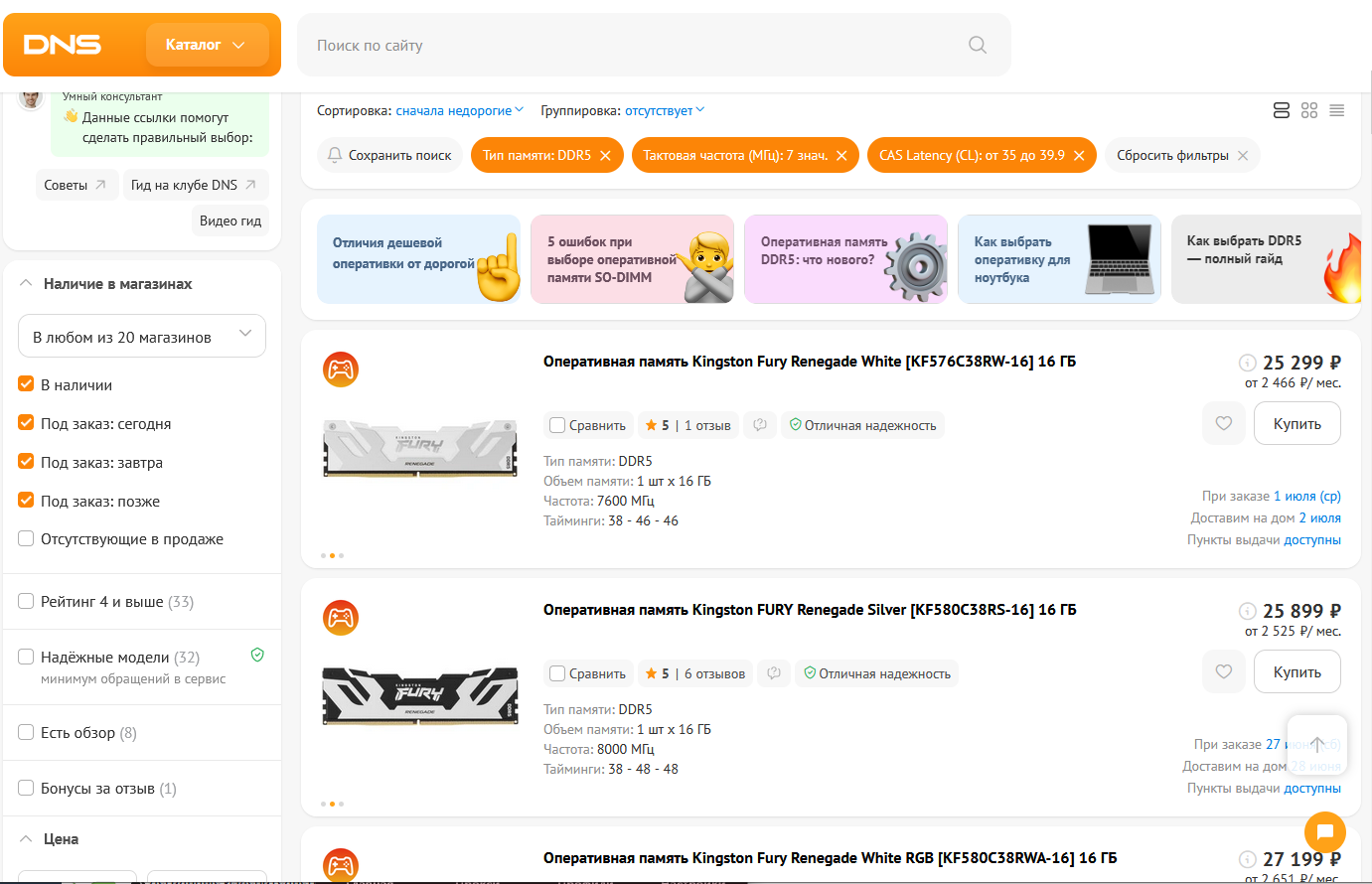The height and width of the screenshot is (884, 1372).
Task: Buy the Kingston Fury Renegade White KF576C38RW-16
Action: pyautogui.click(x=1297, y=423)
